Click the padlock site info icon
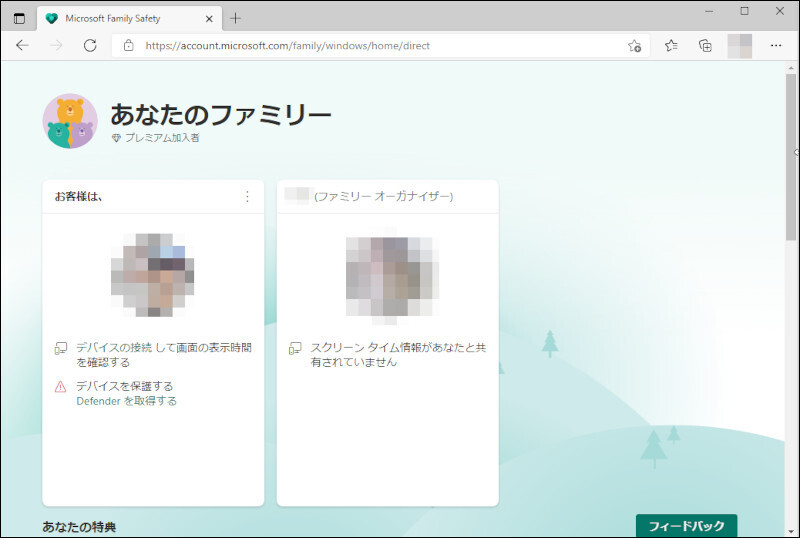The image size is (800, 538). coord(129,45)
